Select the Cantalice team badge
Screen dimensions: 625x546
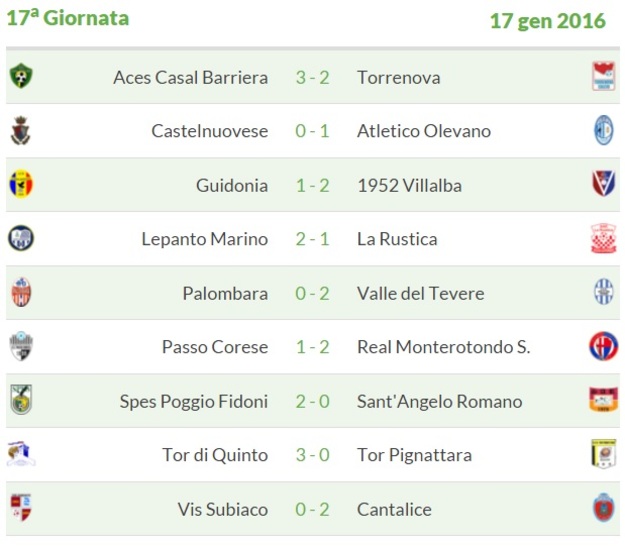coord(603,508)
